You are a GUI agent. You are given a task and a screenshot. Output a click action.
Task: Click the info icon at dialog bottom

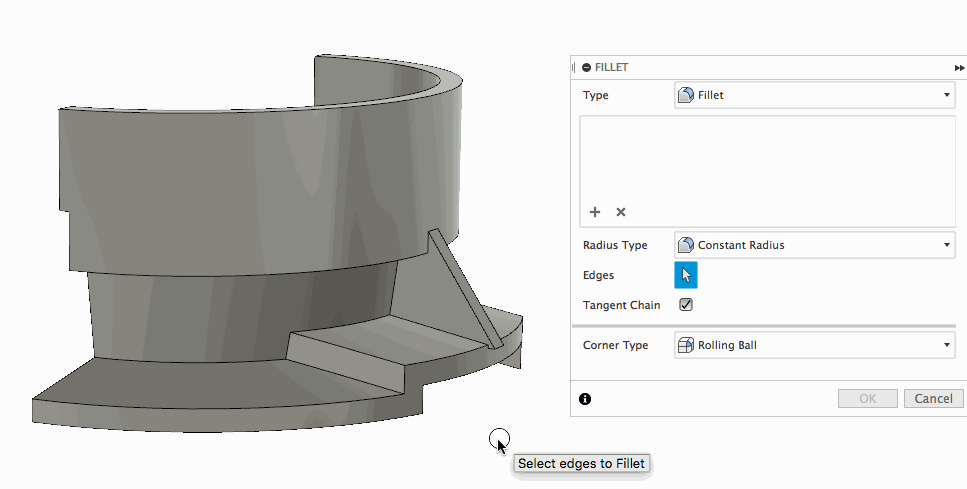tap(585, 399)
